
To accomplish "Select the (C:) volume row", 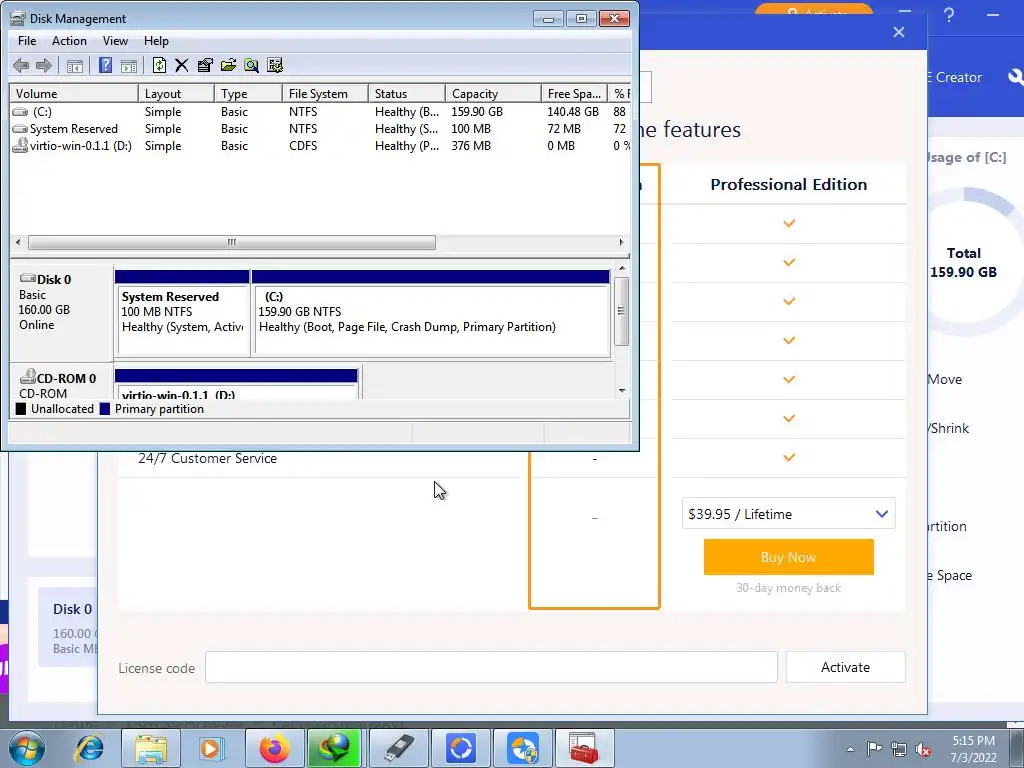I will coord(320,112).
